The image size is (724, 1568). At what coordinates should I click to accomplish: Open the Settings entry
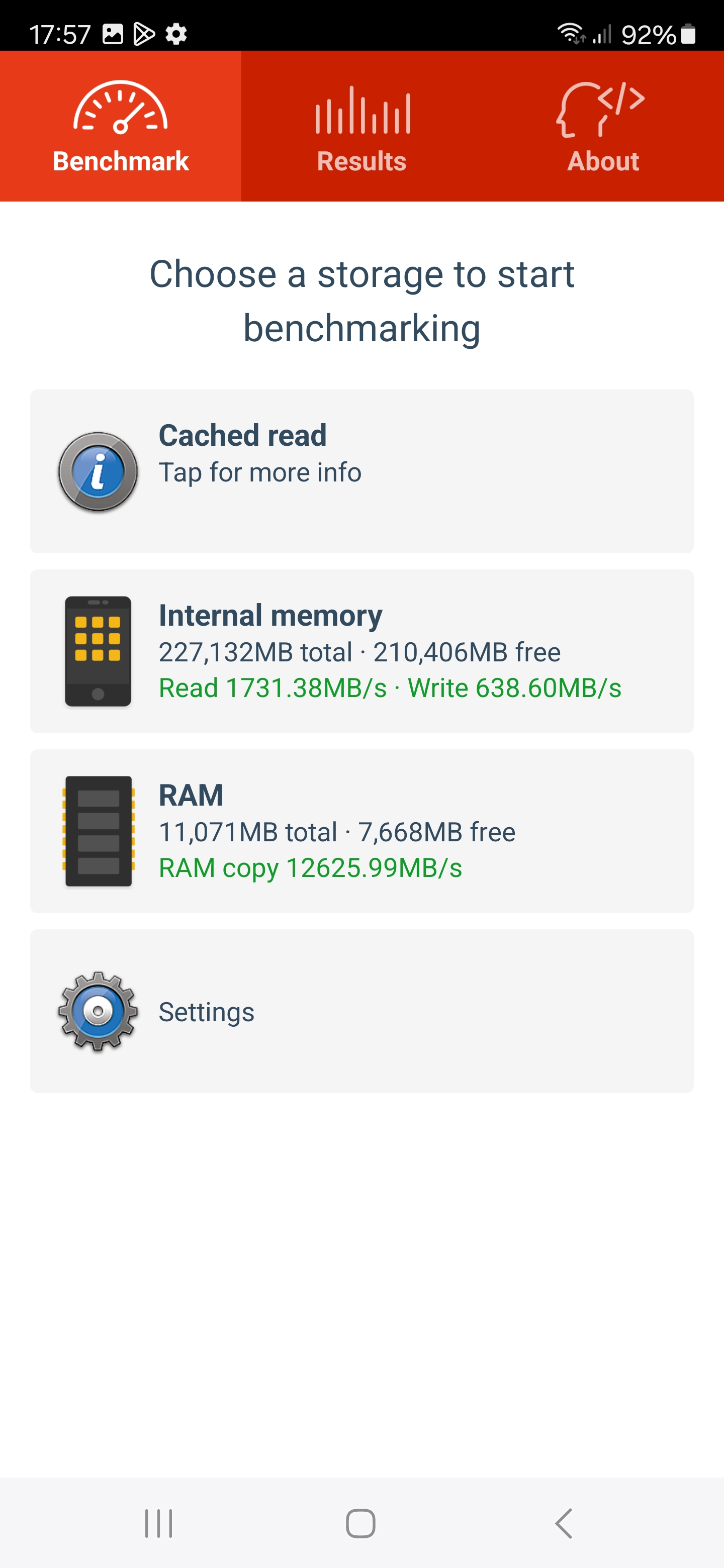click(x=361, y=1011)
